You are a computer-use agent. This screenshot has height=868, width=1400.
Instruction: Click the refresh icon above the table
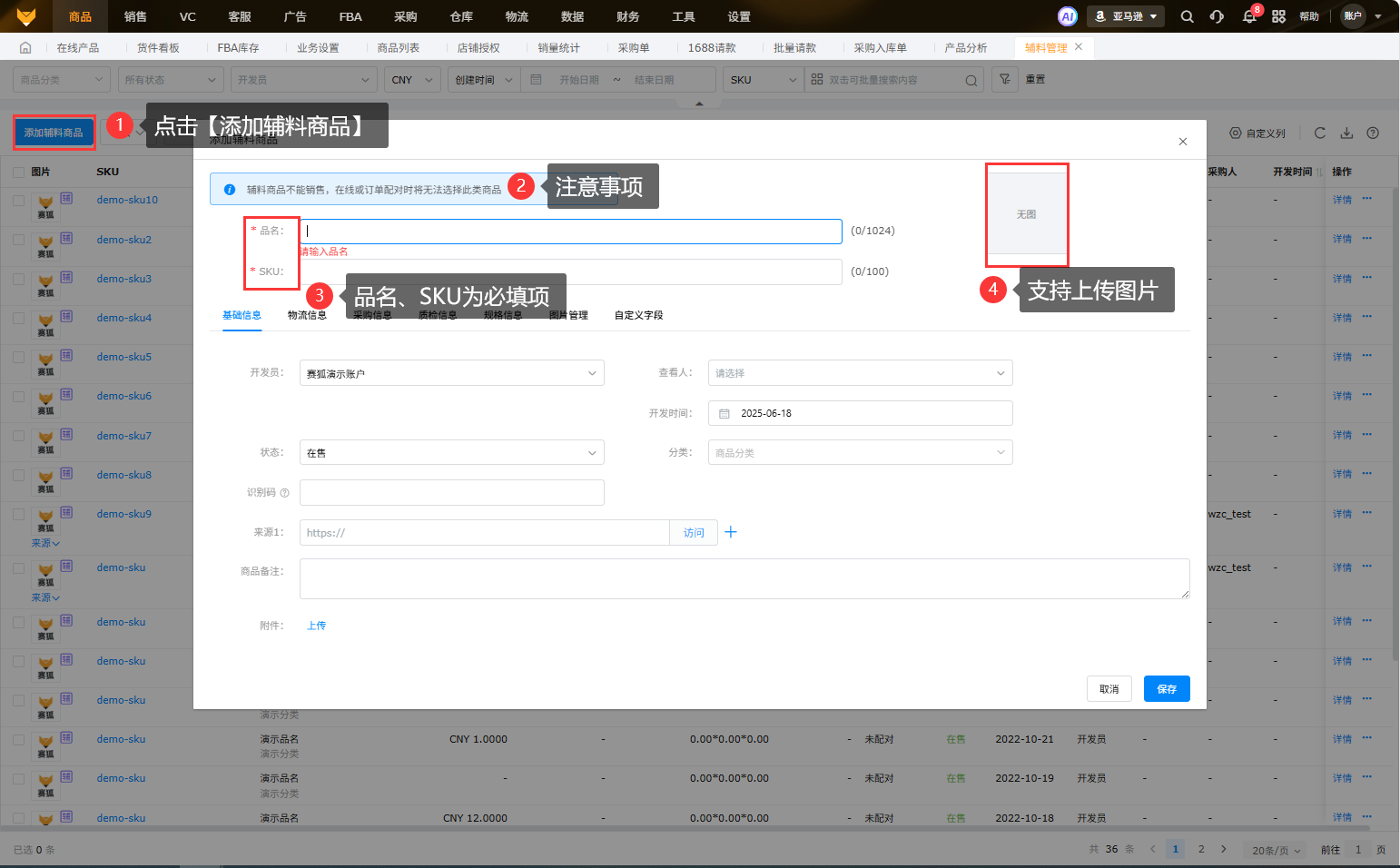[1320, 133]
